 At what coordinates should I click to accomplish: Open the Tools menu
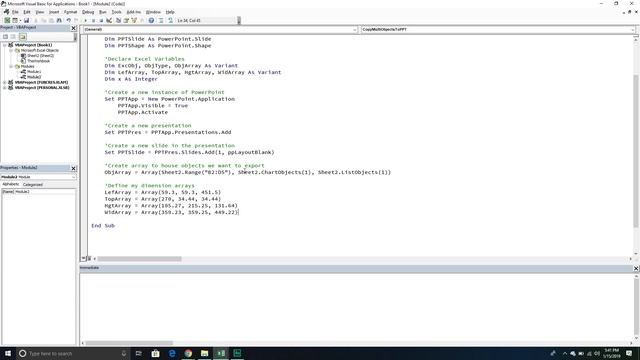tap(116, 12)
